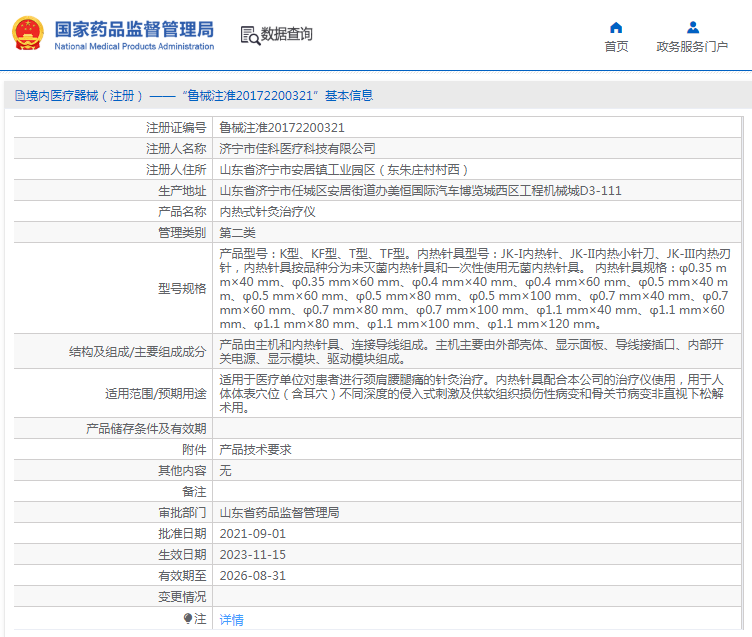Select 无 in 其他内容 row
The width and height of the screenshot is (752, 637).
225,471
